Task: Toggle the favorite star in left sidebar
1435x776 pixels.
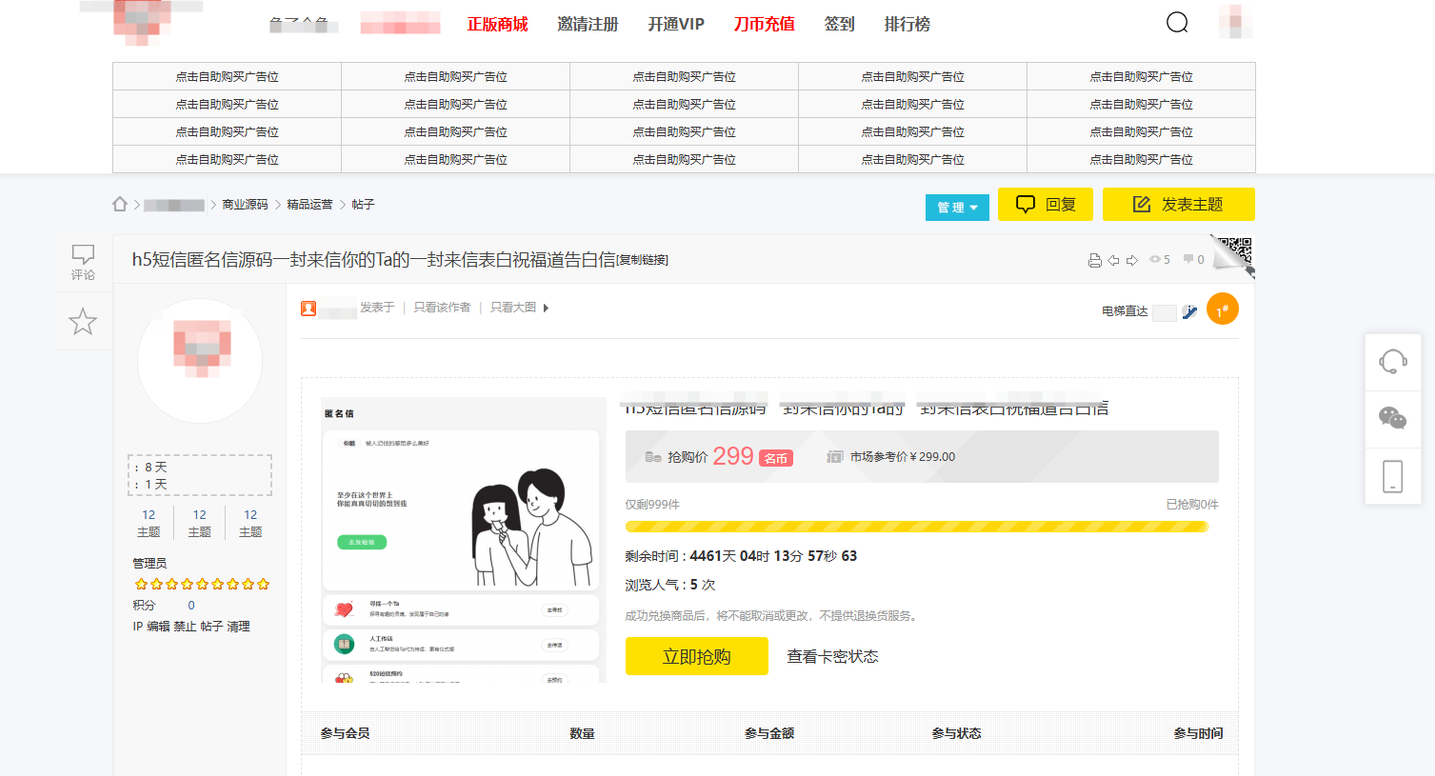Action: (x=82, y=321)
